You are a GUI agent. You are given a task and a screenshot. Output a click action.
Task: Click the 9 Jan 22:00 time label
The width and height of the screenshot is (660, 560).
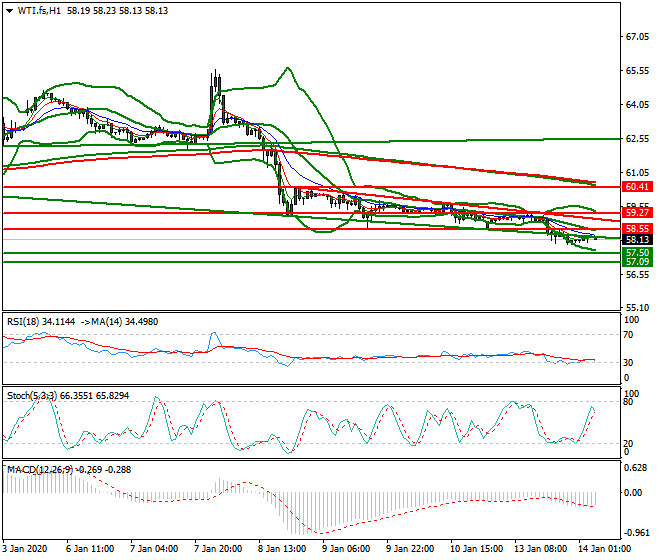point(410,549)
